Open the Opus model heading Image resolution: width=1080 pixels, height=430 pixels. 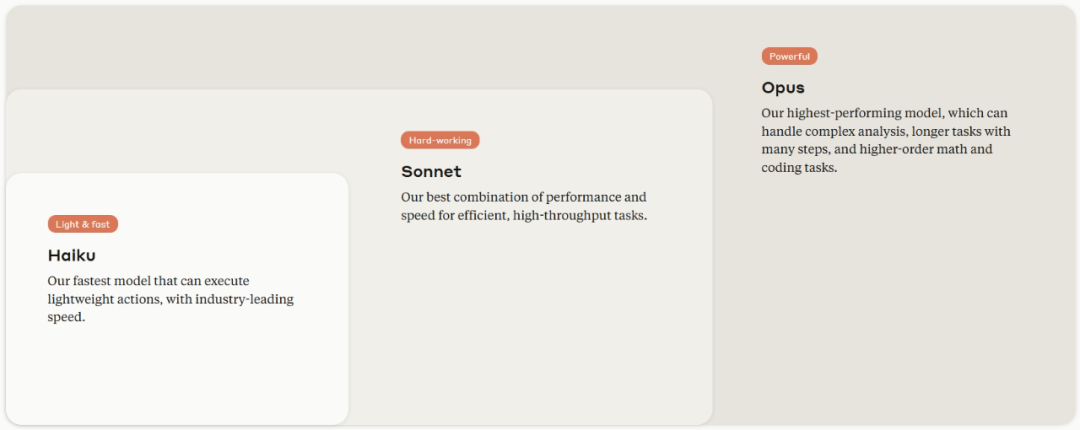point(783,88)
